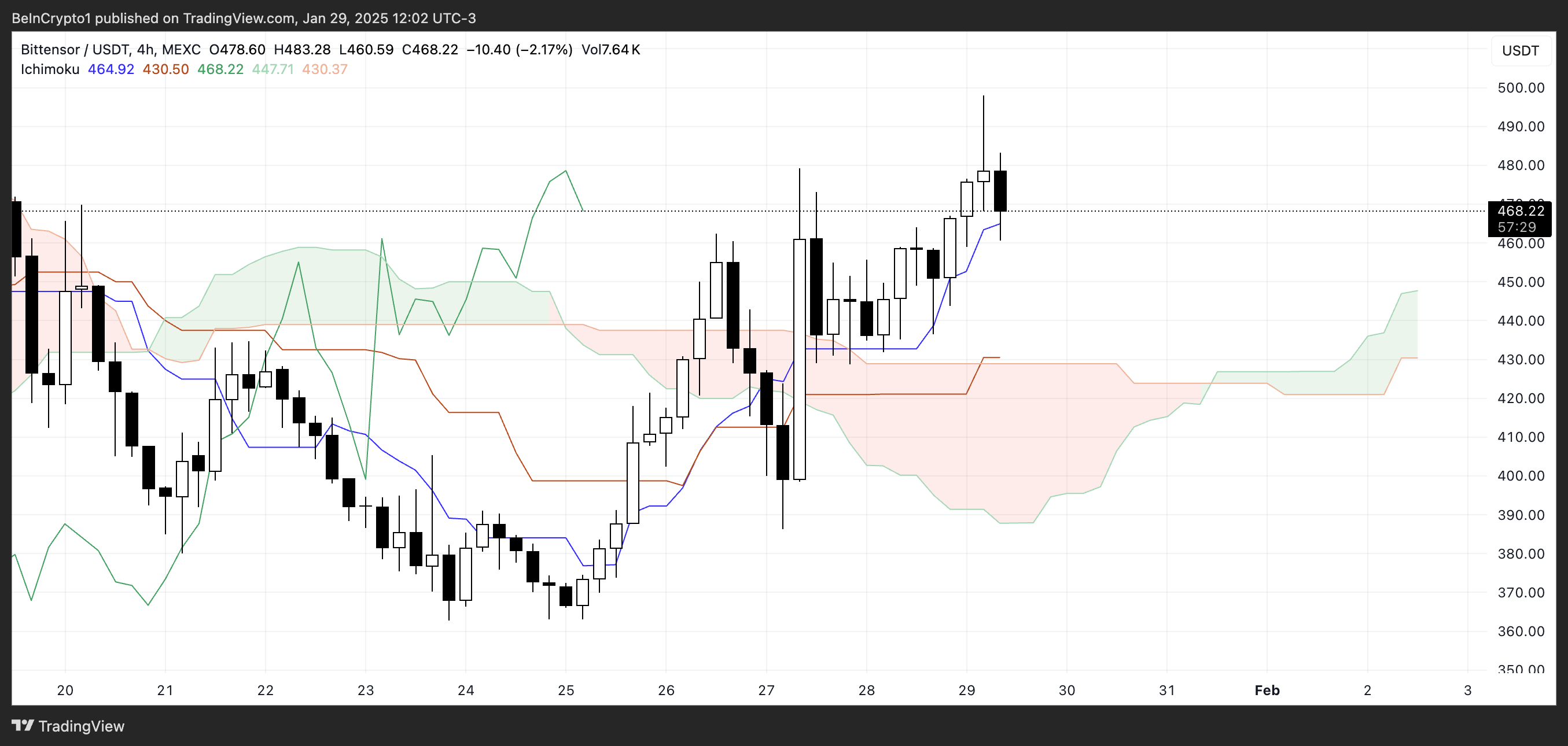This screenshot has width=1568, height=746.
Task: Click the TradingView logo icon
Action: pyautogui.click(x=23, y=725)
